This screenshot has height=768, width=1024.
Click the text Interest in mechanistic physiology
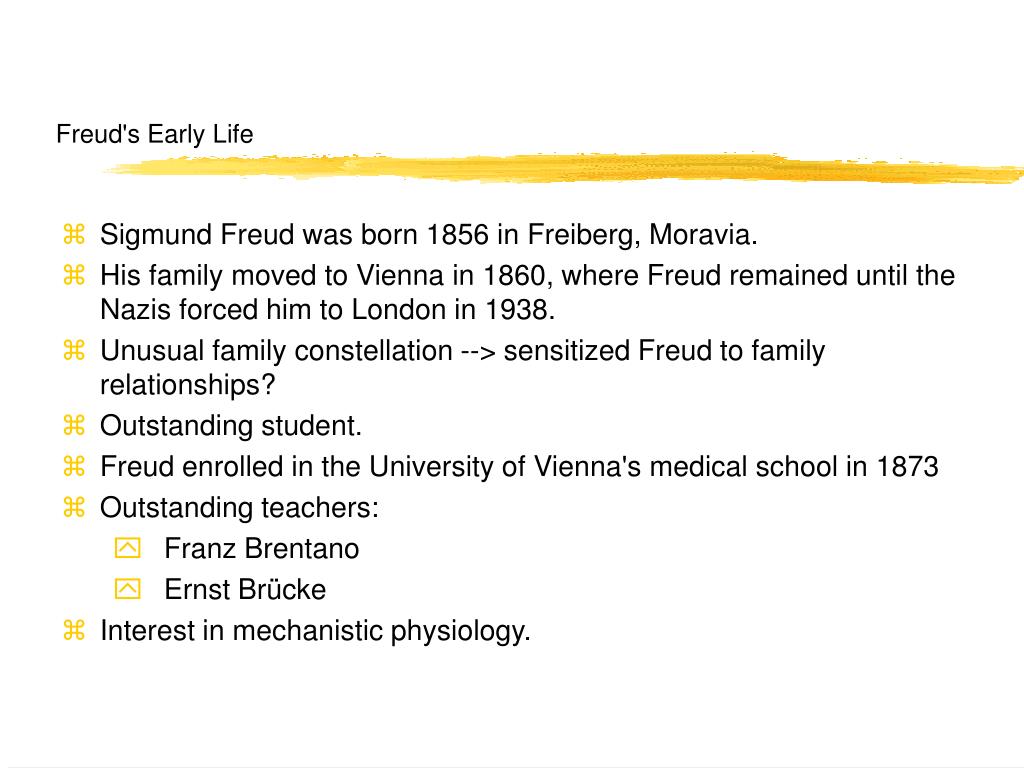pos(315,632)
